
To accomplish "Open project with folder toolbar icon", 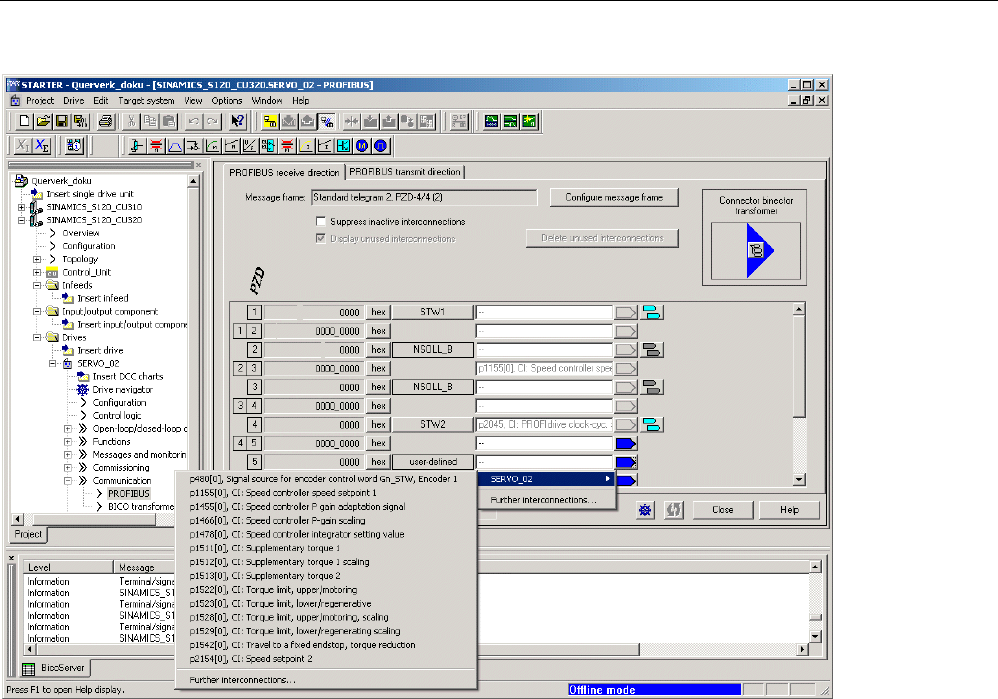I will 43,121.
